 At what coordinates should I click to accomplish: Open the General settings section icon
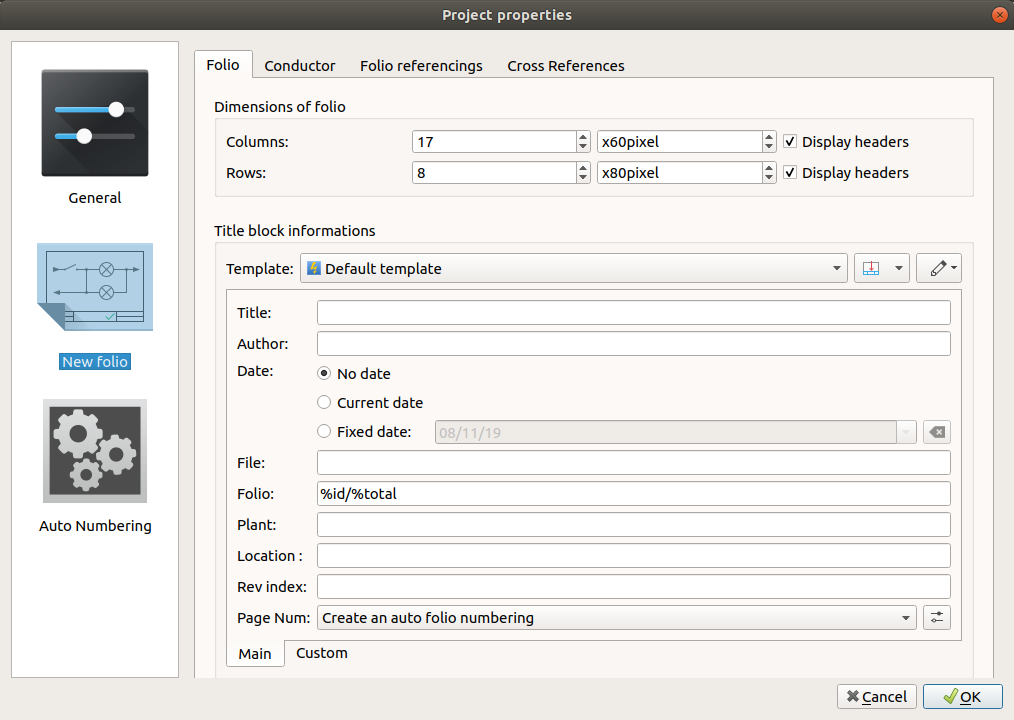[x=95, y=123]
